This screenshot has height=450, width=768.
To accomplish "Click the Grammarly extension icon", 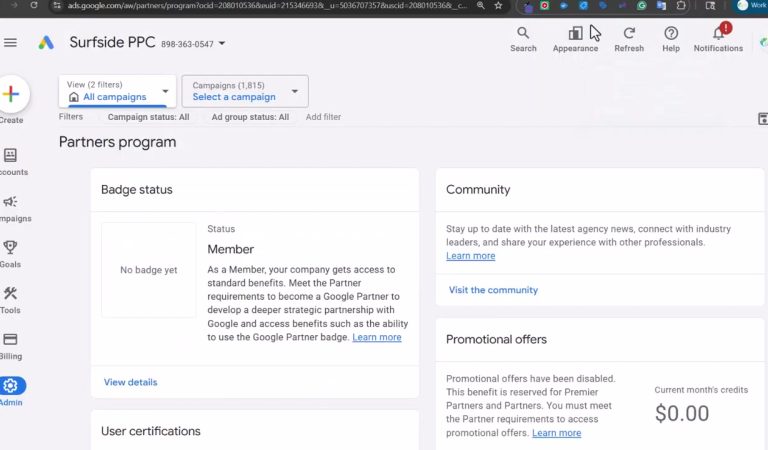I will click(642, 6).
